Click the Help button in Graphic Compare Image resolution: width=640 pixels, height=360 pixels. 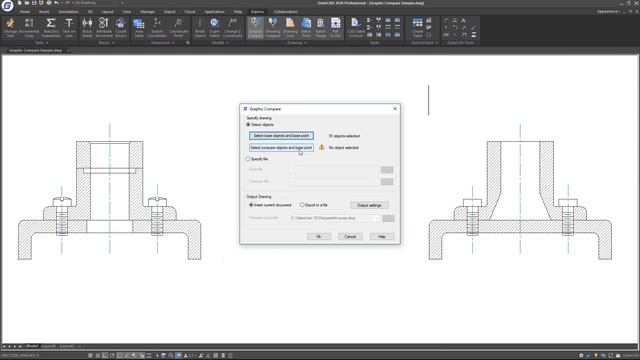pyautogui.click(x=382, y=236)
